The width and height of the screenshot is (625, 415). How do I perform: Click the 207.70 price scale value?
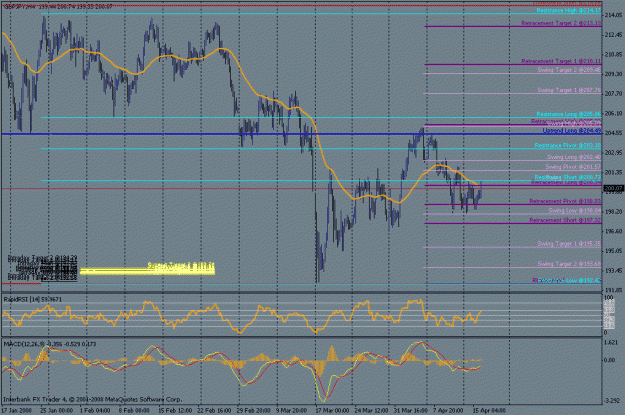pyautogui.click(x=613, y=94)
